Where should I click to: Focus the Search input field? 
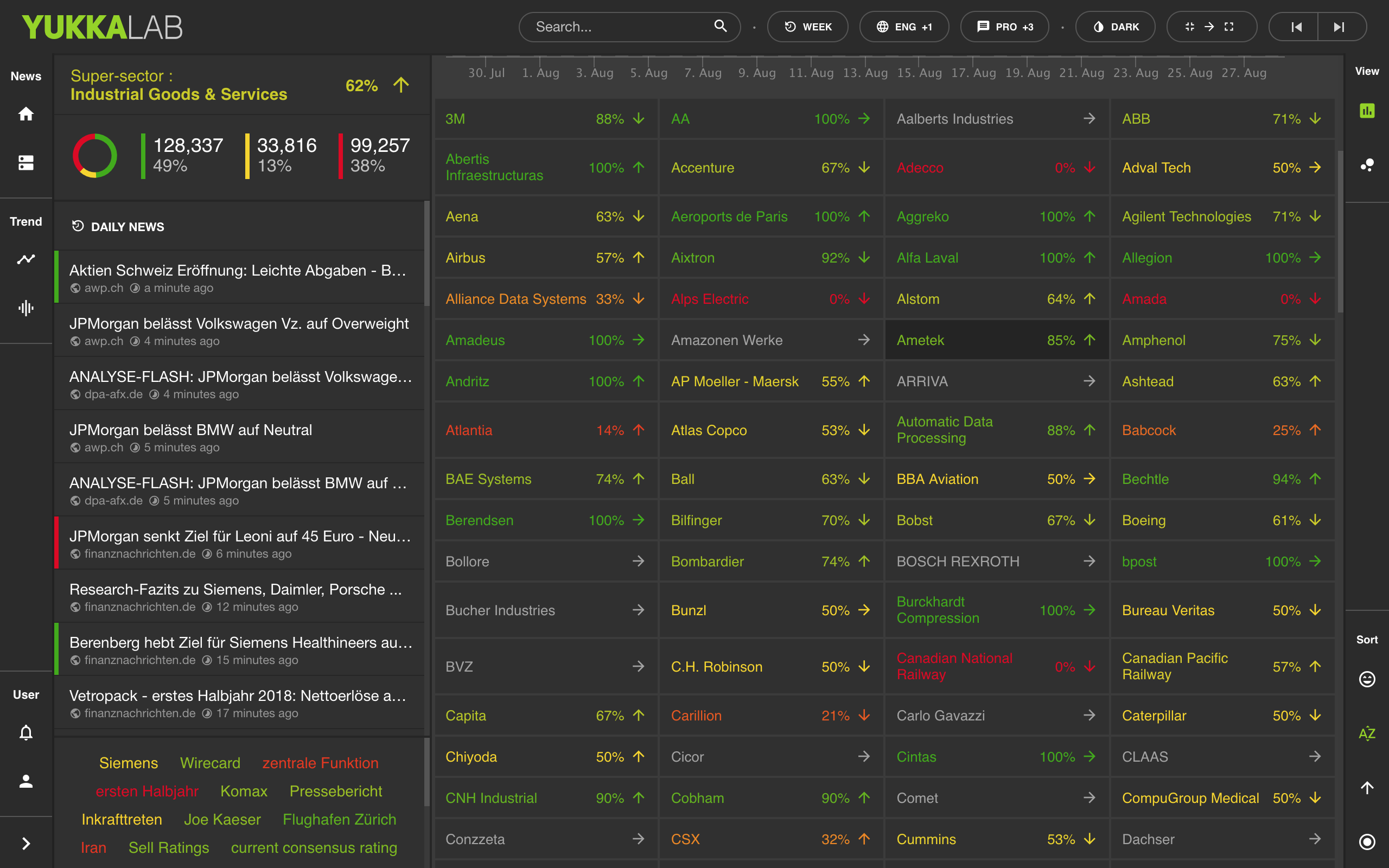coord(629,27)
